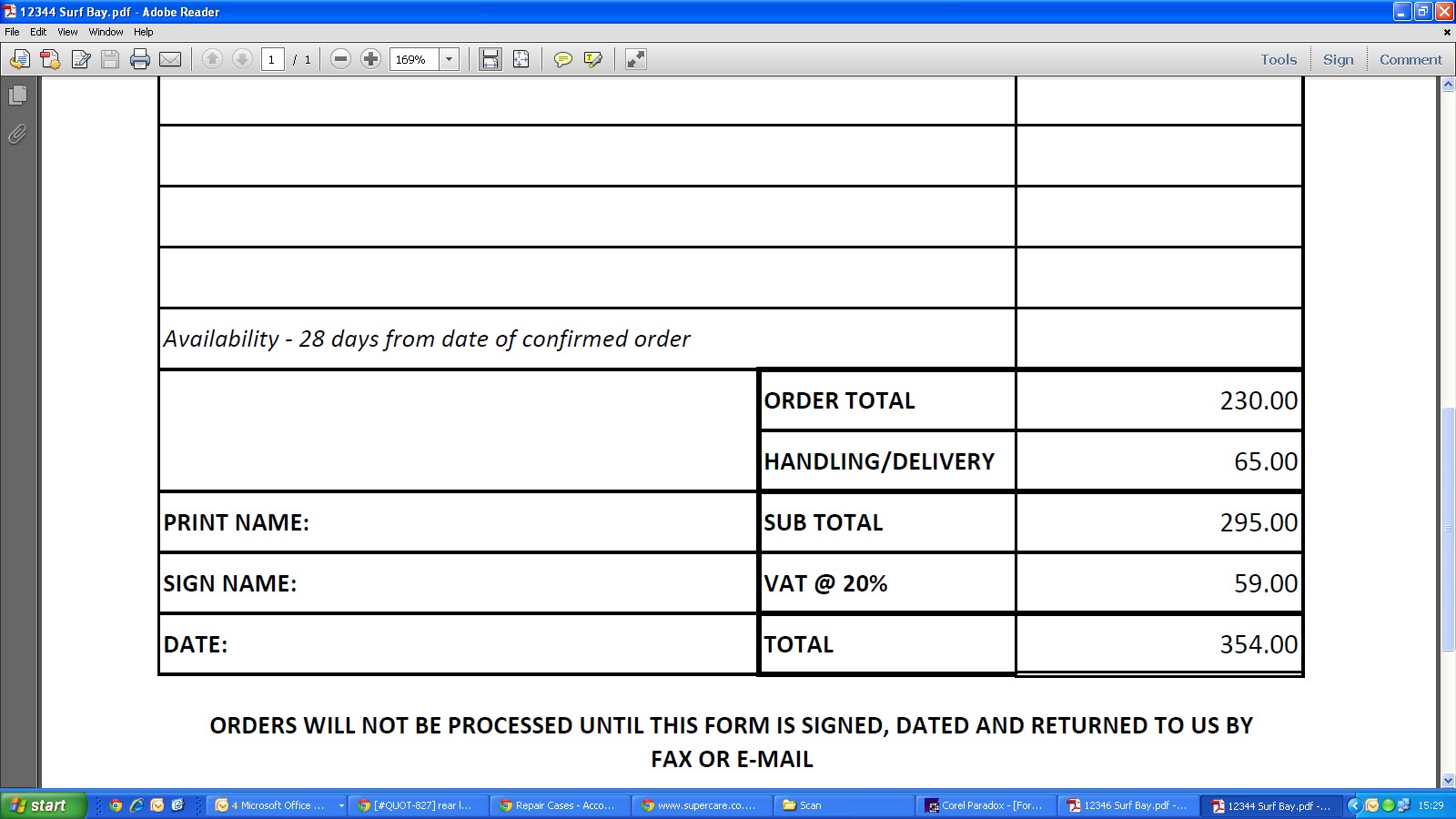Screen dimensions: 1456x819
Task: Click the Outlook icon in system tray
Action: point(1372,805)
